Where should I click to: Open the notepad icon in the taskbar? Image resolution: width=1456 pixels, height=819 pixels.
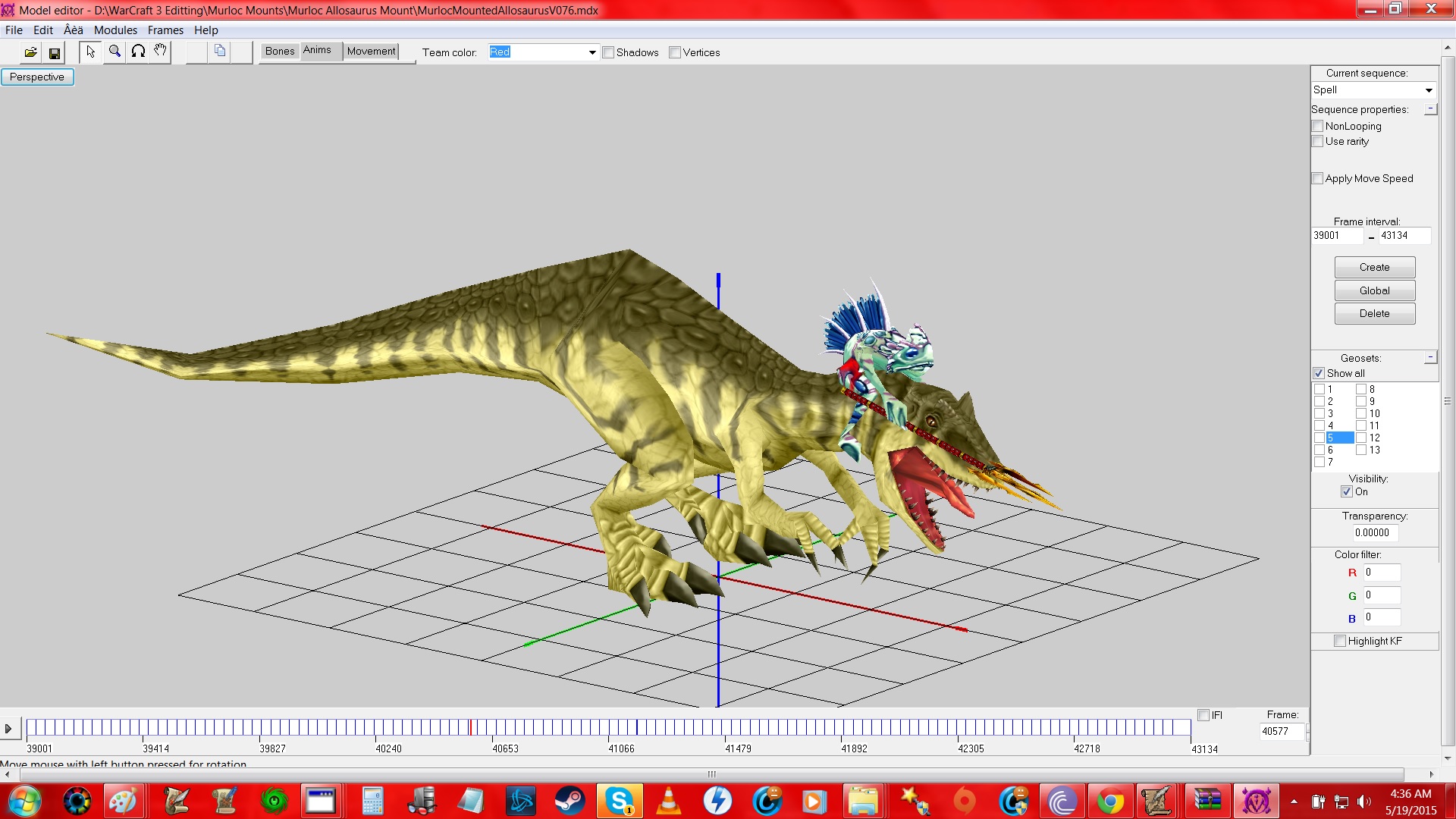tap(472, 801)
